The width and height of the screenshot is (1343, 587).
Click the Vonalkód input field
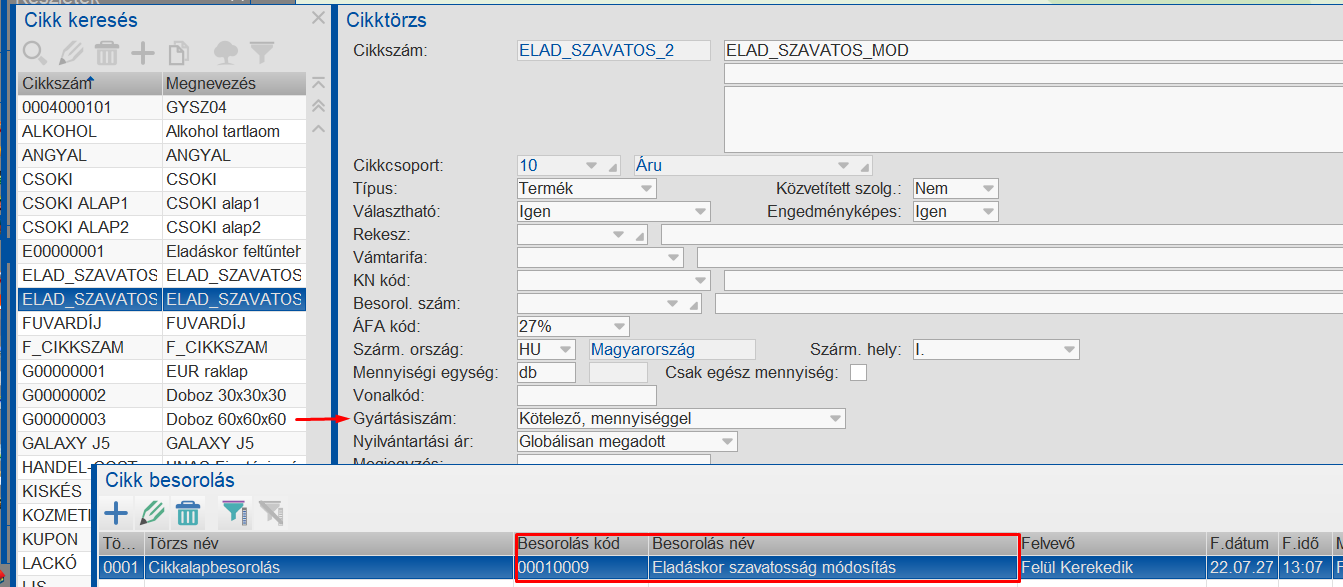586,396
